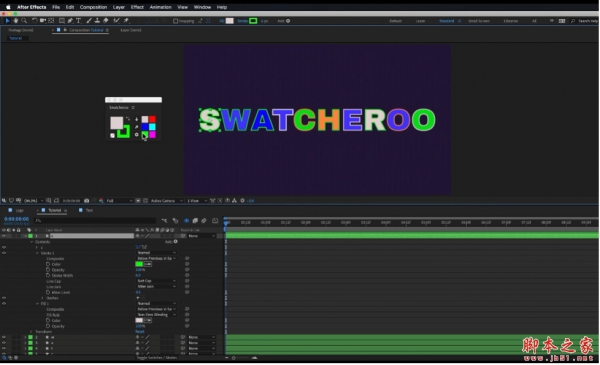
Task: Choose the Type text tool
Action: click(x=78, y=21)
